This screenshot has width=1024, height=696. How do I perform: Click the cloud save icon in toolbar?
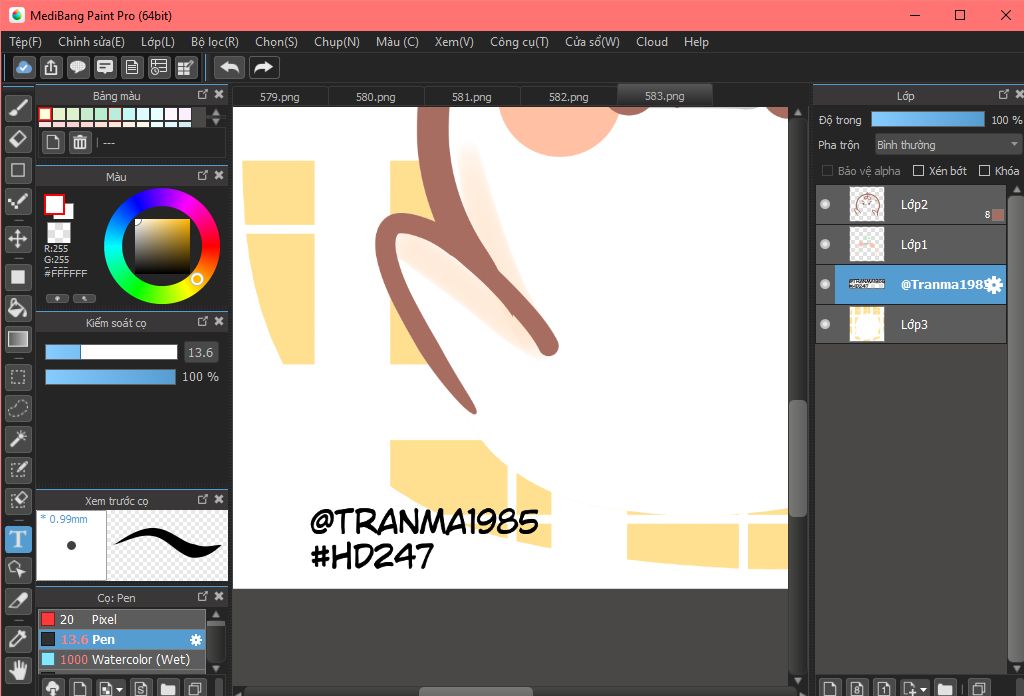click(x=24, y=67)
